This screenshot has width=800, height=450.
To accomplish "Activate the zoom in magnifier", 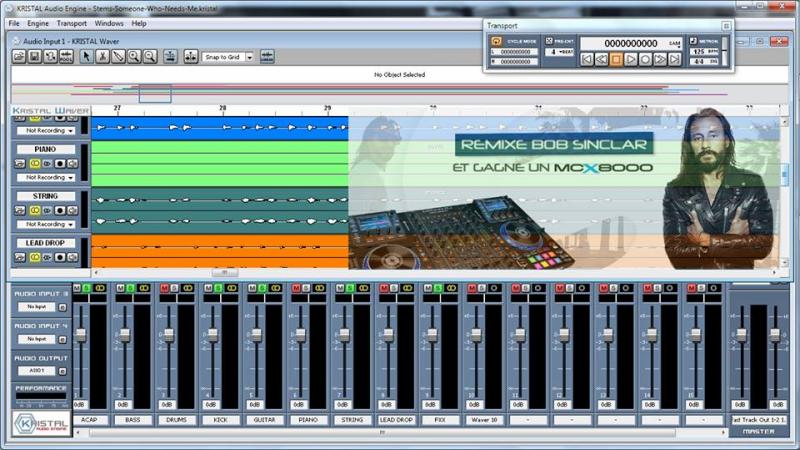I will tap(134, 57).
